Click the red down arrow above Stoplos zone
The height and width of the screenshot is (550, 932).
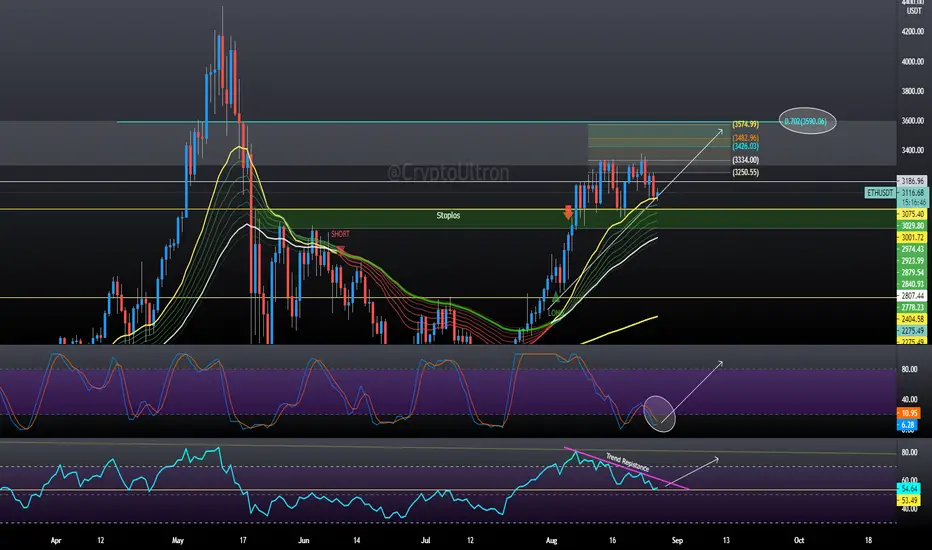[x=568, y=213]
